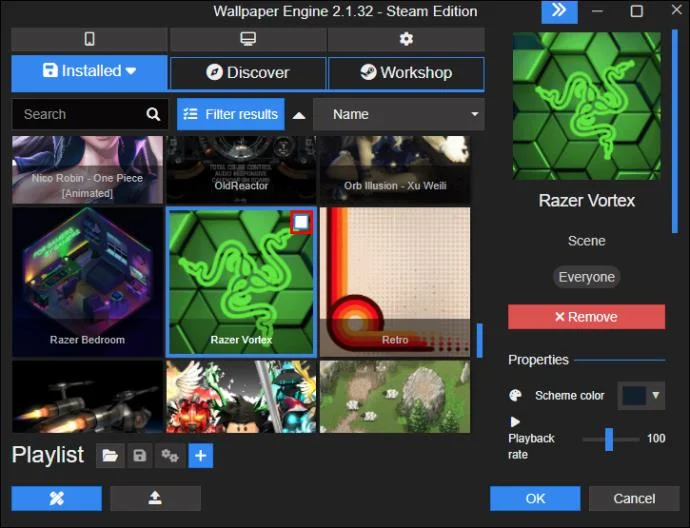Open Scheme color dropdown arrow
690x528 pixels.
(x=656, y=395)
